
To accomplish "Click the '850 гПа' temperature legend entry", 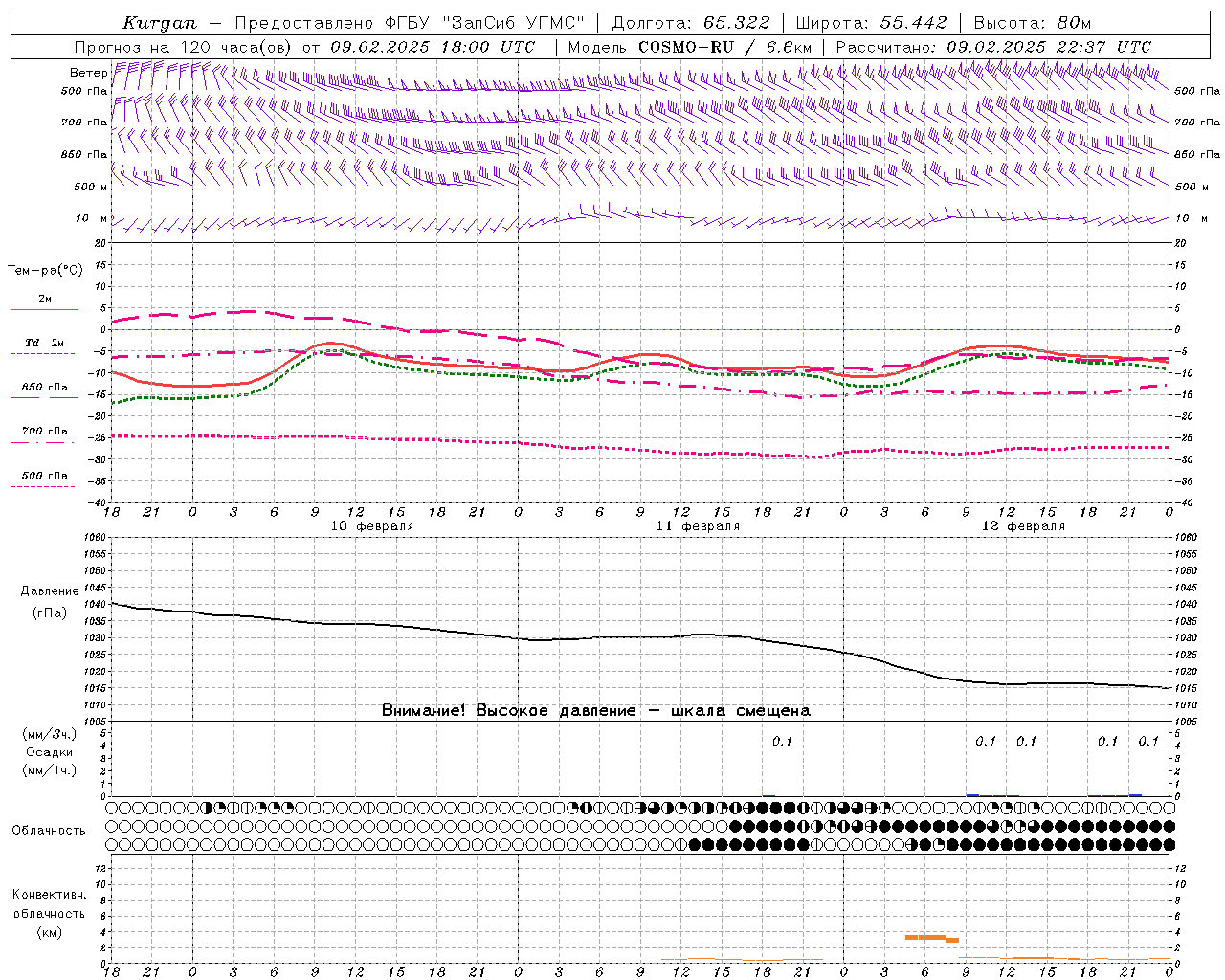I will click(x=45, y=388).
